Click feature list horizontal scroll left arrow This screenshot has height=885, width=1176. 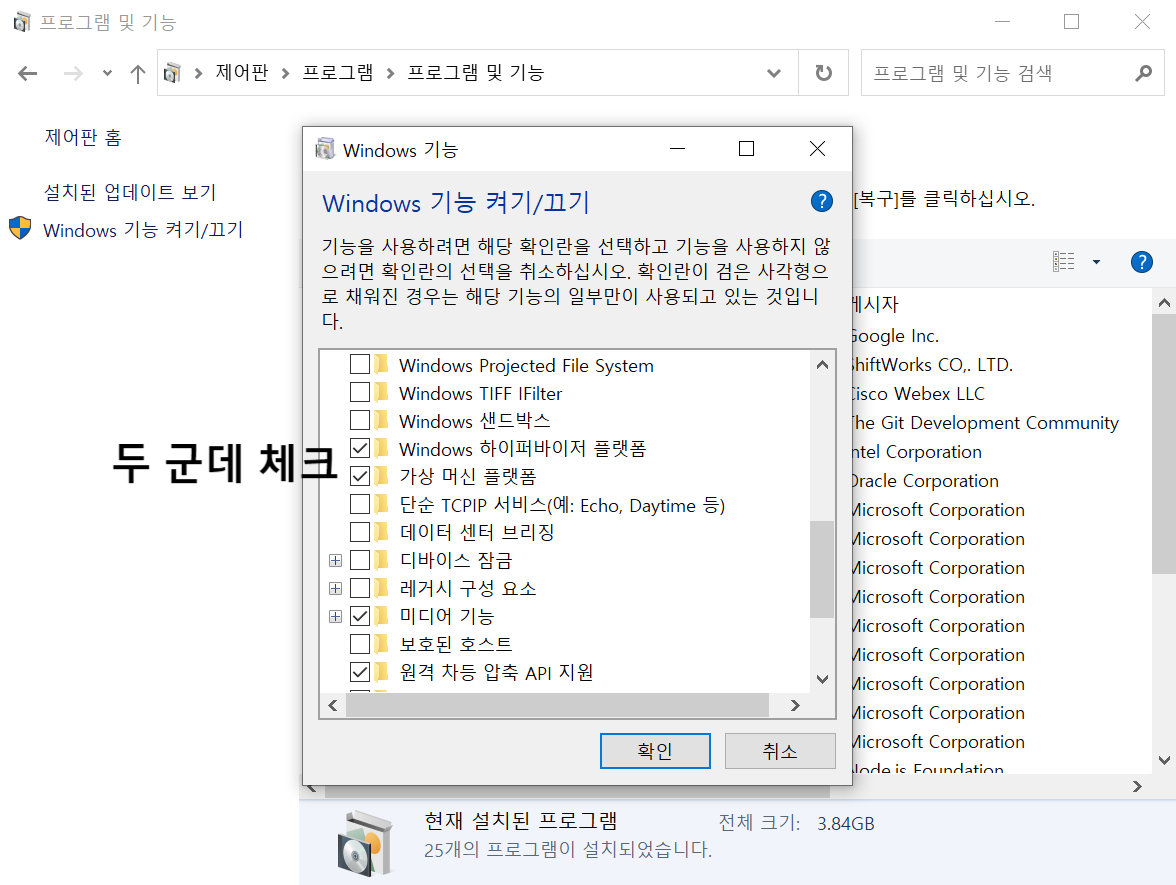click(333, 706)
